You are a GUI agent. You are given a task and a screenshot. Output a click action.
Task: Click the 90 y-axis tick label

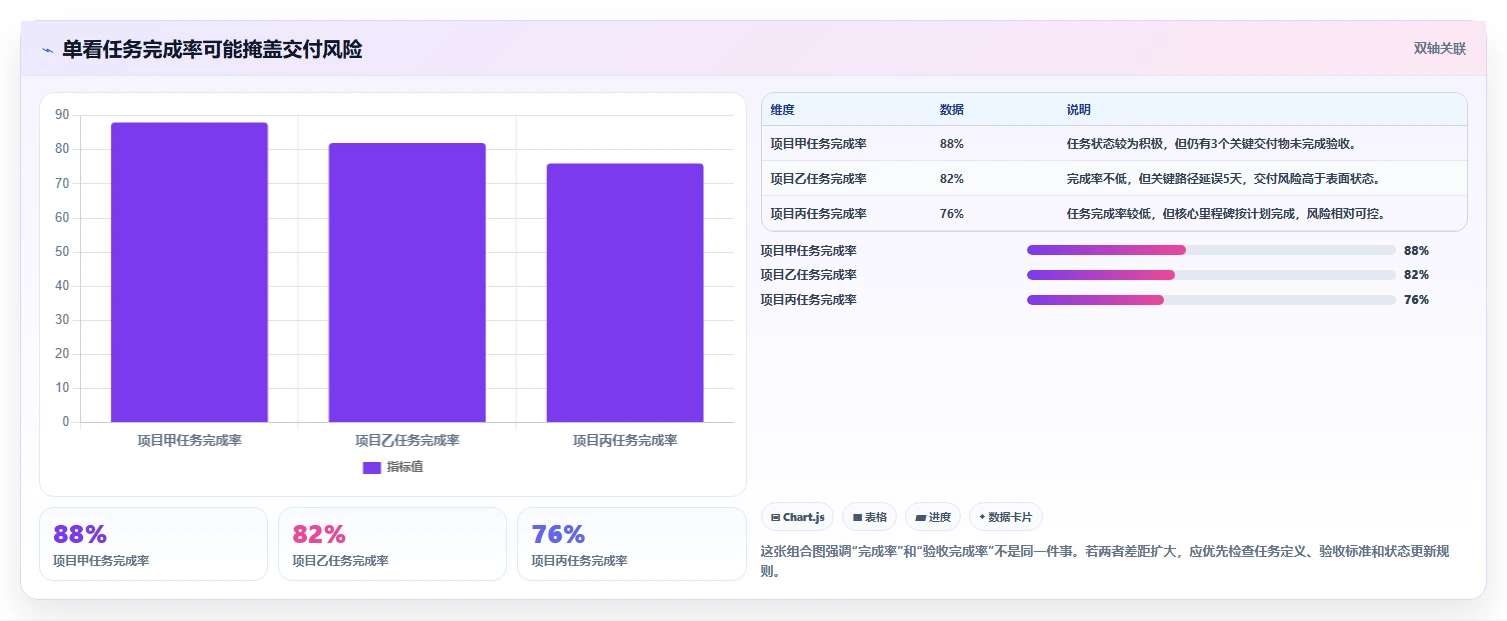(62, 115)
